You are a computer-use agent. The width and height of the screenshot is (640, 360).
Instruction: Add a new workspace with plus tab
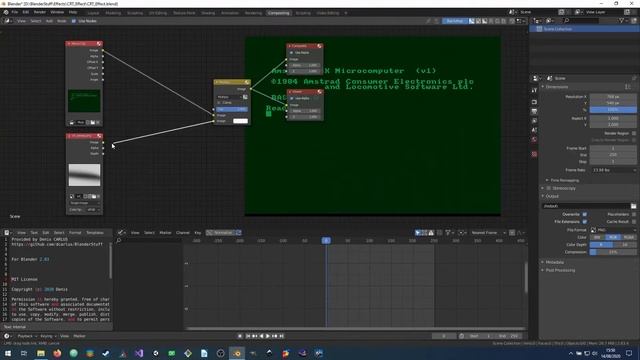click(x=346, y=13)
